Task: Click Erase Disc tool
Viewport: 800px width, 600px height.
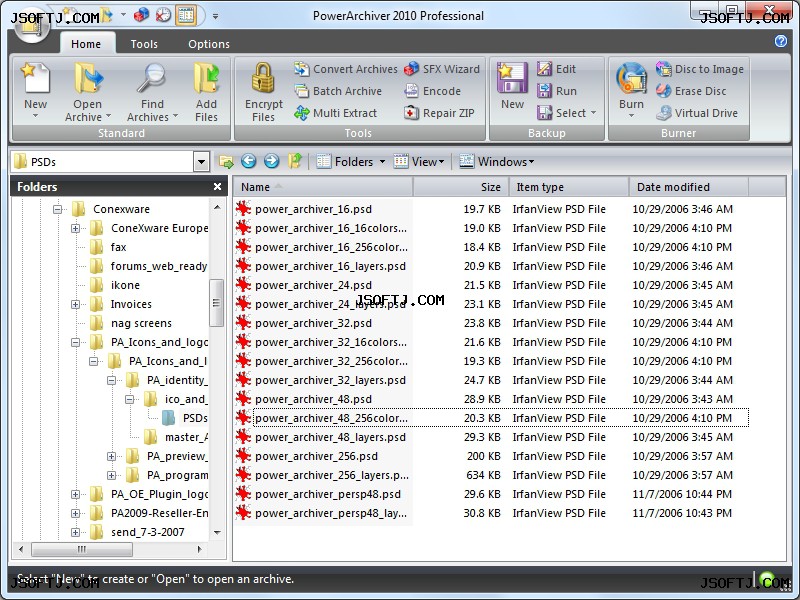Action: click(x=691, y=91)
